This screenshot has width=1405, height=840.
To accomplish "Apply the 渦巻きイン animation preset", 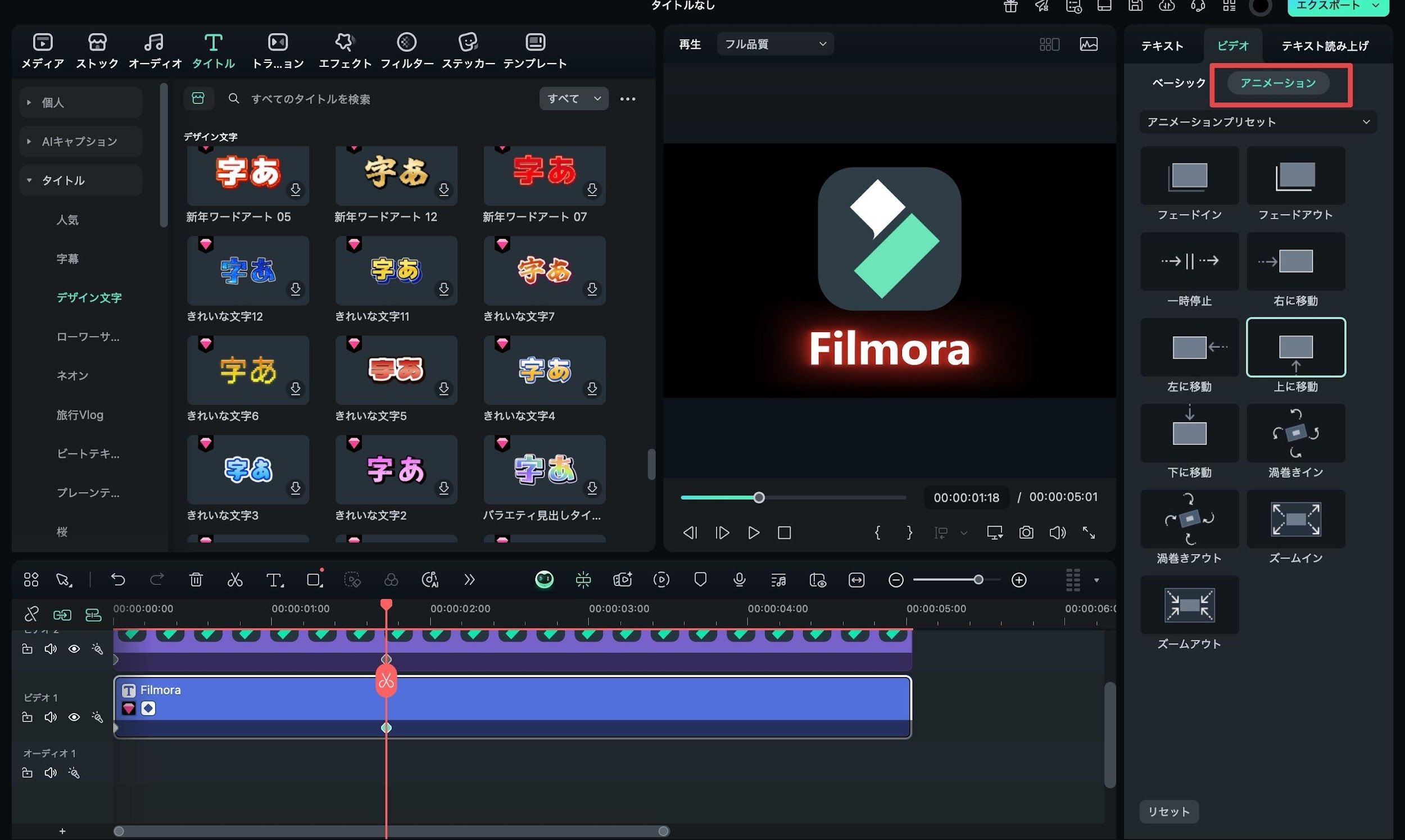I will click(1296, 433).
